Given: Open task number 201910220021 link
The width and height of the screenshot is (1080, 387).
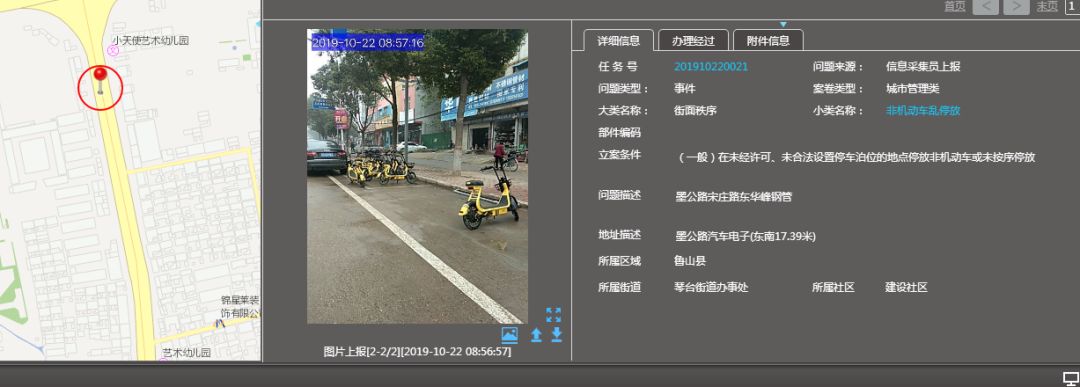Looking at the screenshot, I should tap(711, 67).
